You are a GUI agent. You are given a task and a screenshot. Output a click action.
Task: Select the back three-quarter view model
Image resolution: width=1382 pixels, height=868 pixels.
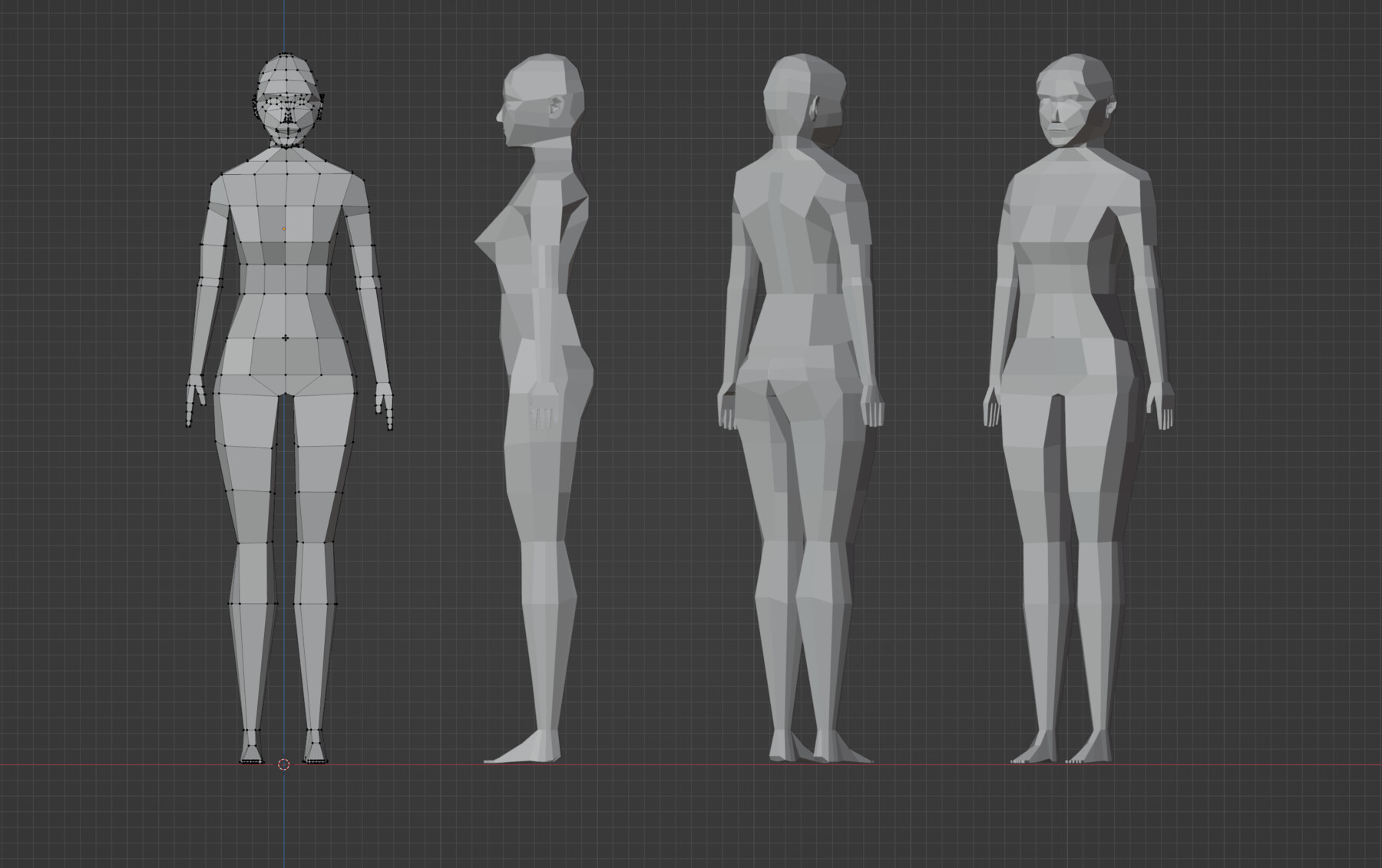click(800, 408)
